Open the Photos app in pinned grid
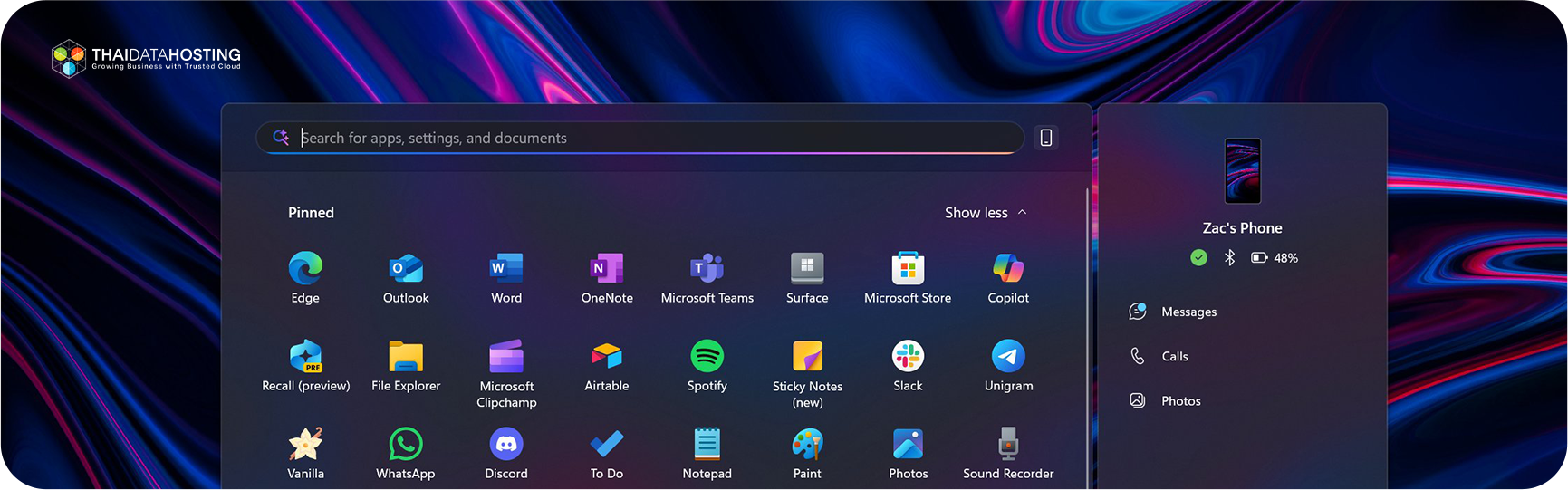This screenshot has width=1568, height=490. click(908, 454)
